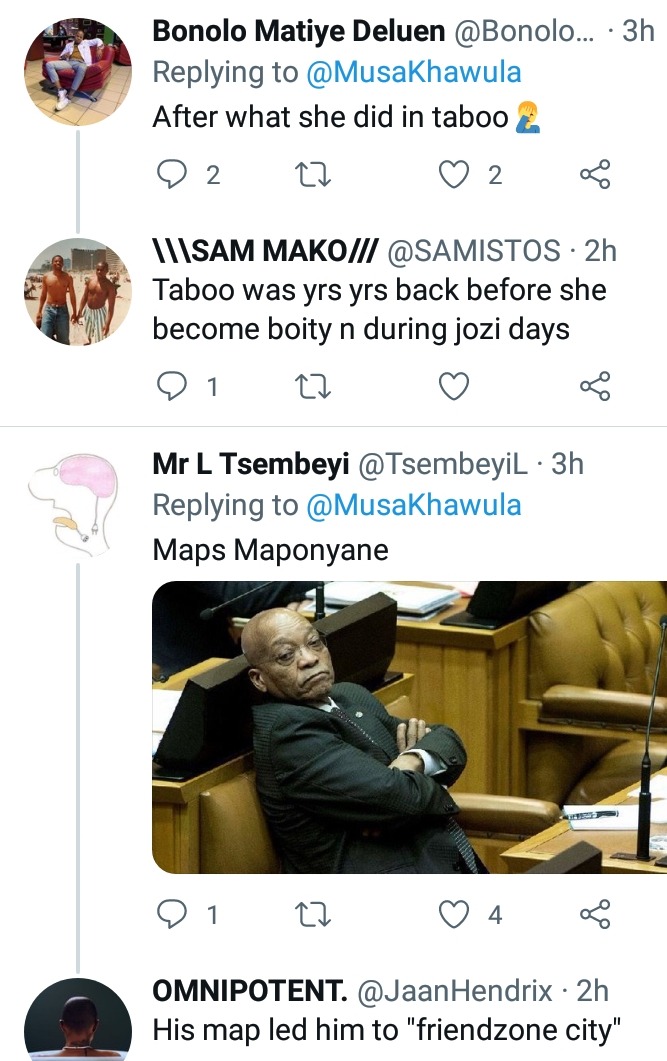Screen dimensions: 667x1061
Task: Like Bonolo Matiye Deluen's taboo tweet
Action: coord(454,175)
